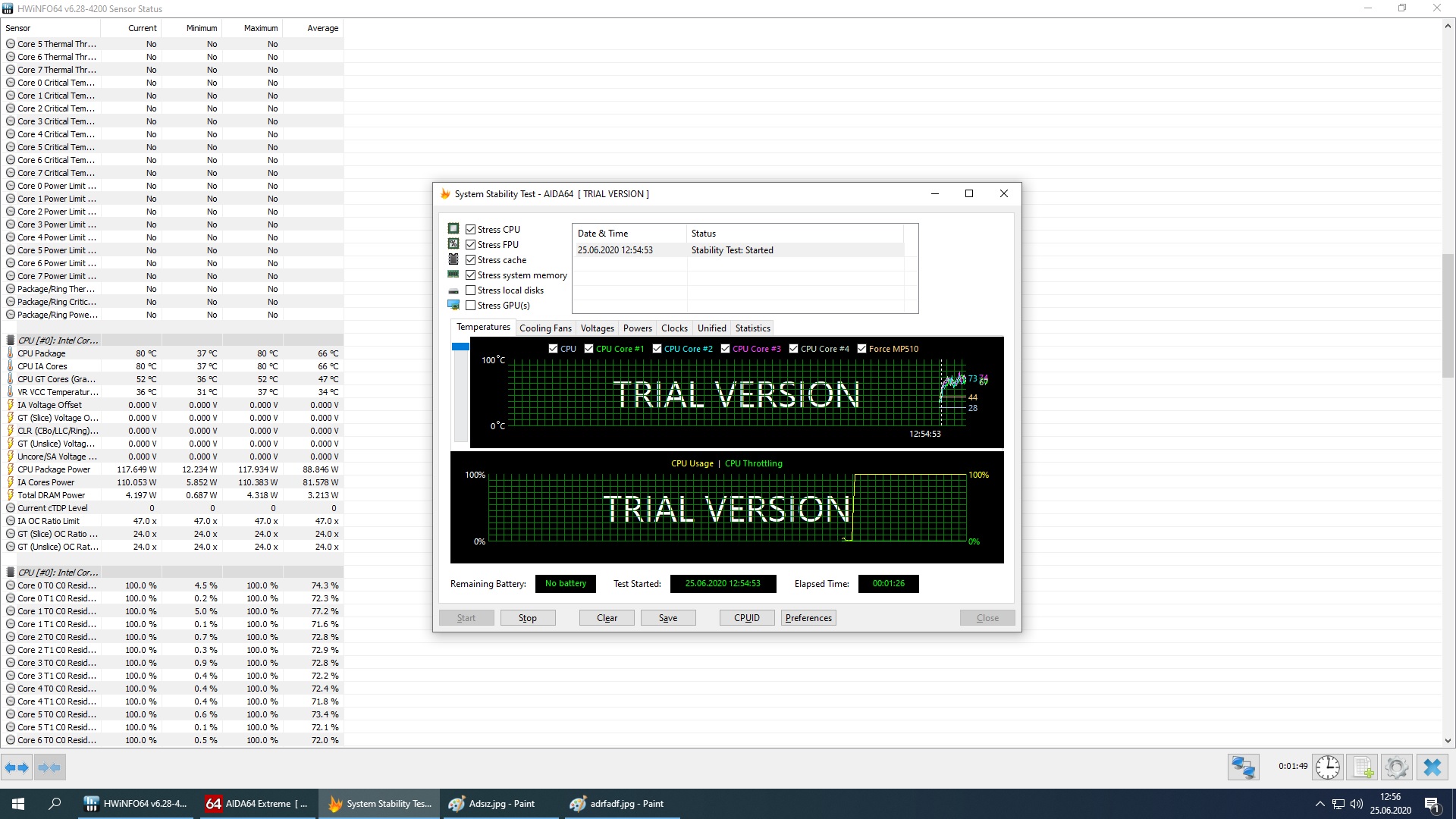Click the CPU Package Power lightning icon
Screen dimensions: 1456x819
11,469
